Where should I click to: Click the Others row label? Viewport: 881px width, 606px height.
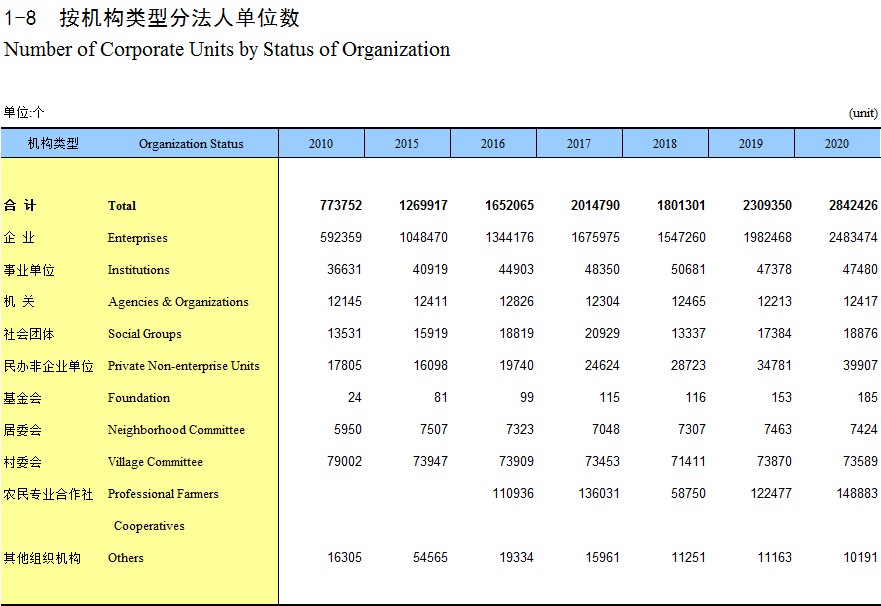[126, 558]
